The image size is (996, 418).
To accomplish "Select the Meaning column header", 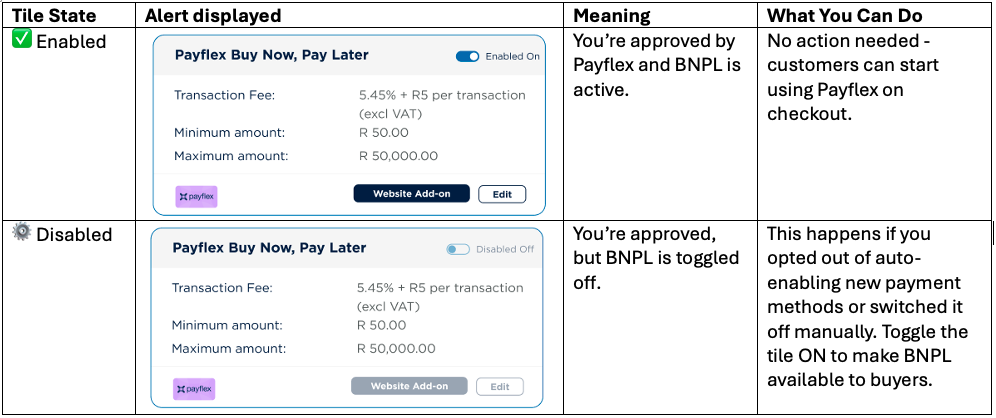I will (x=611, y=16).
